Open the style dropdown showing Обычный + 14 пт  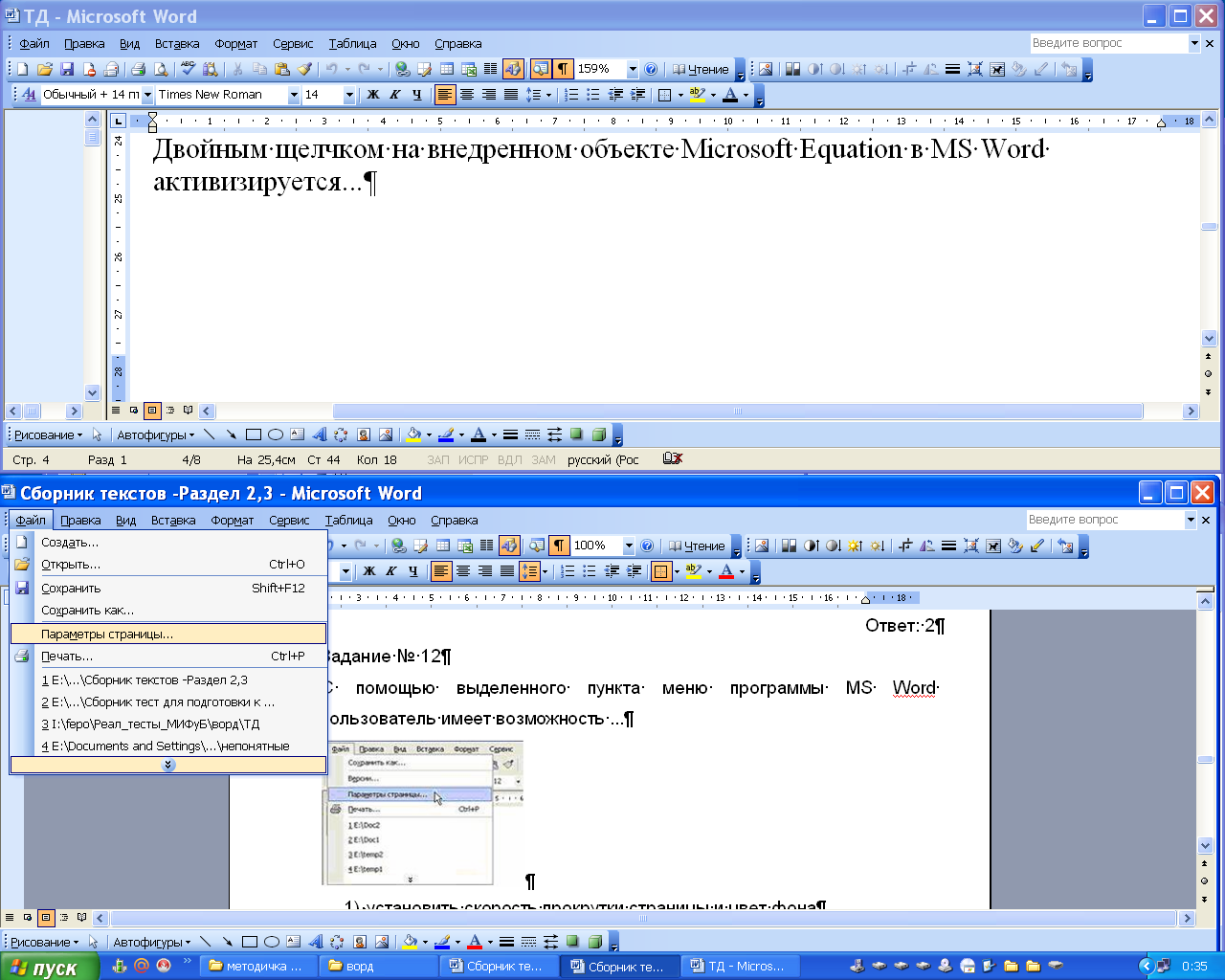[x=147, y=95]
